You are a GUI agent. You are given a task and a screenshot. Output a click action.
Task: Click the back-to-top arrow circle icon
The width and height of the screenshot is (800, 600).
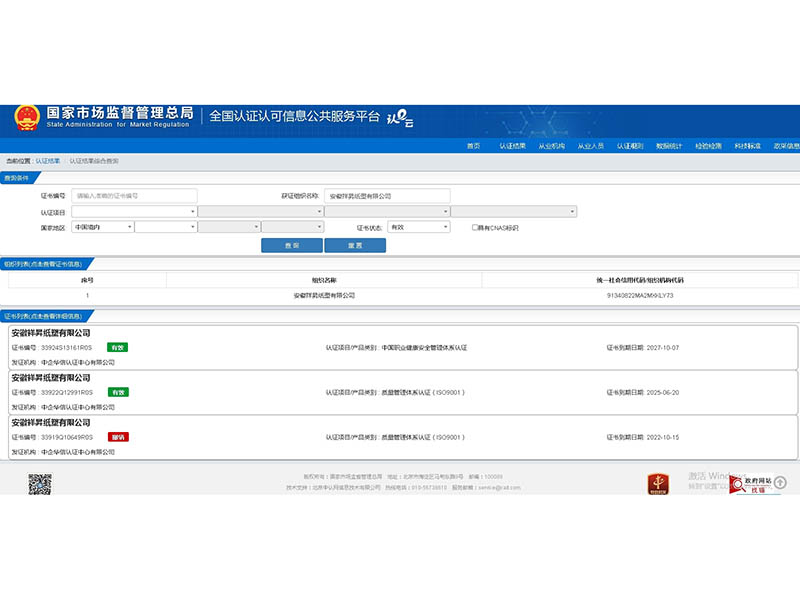tap(781, 482)
